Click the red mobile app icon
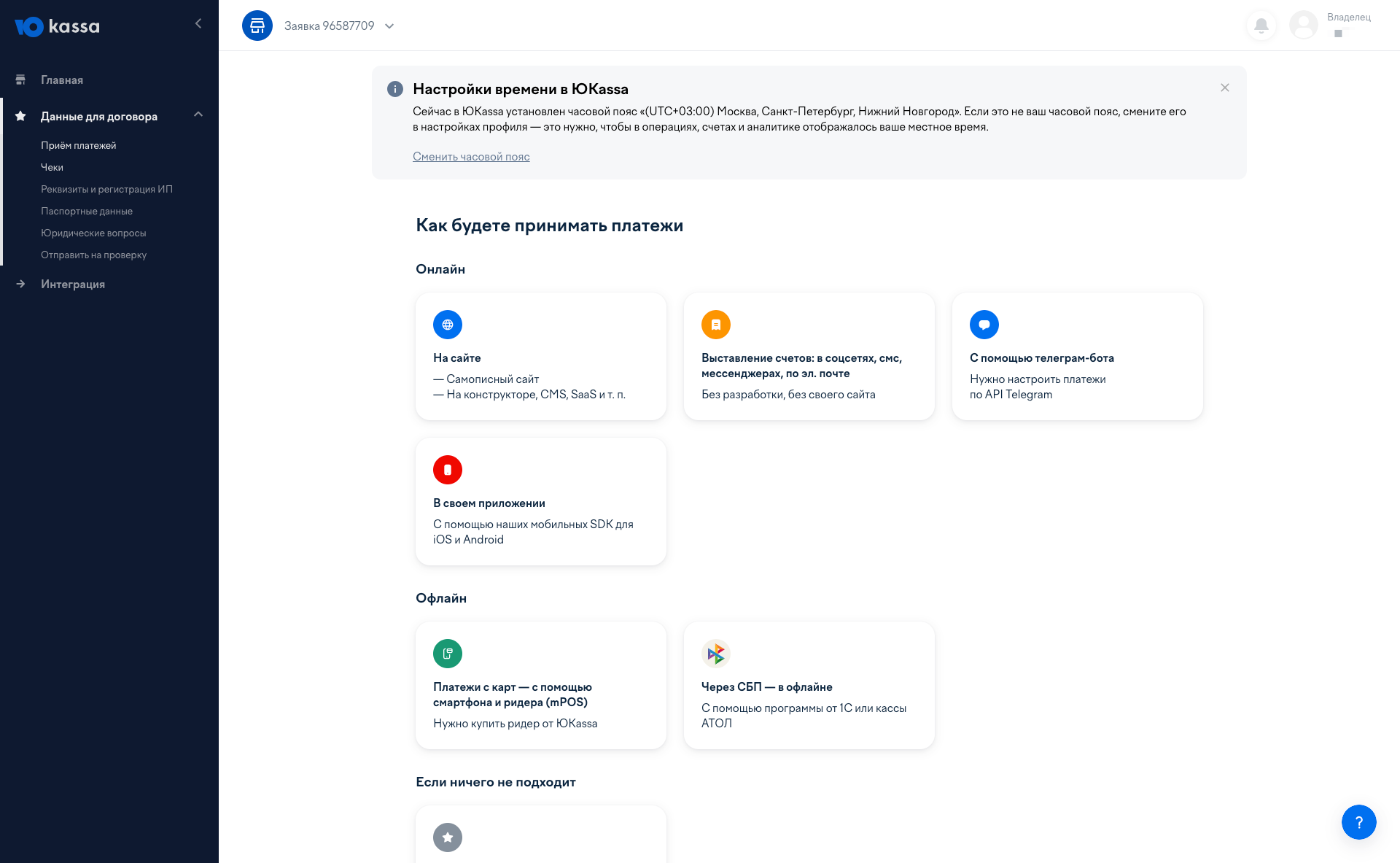The width and height of the screenshot is (1400, 863). [448, 470]
